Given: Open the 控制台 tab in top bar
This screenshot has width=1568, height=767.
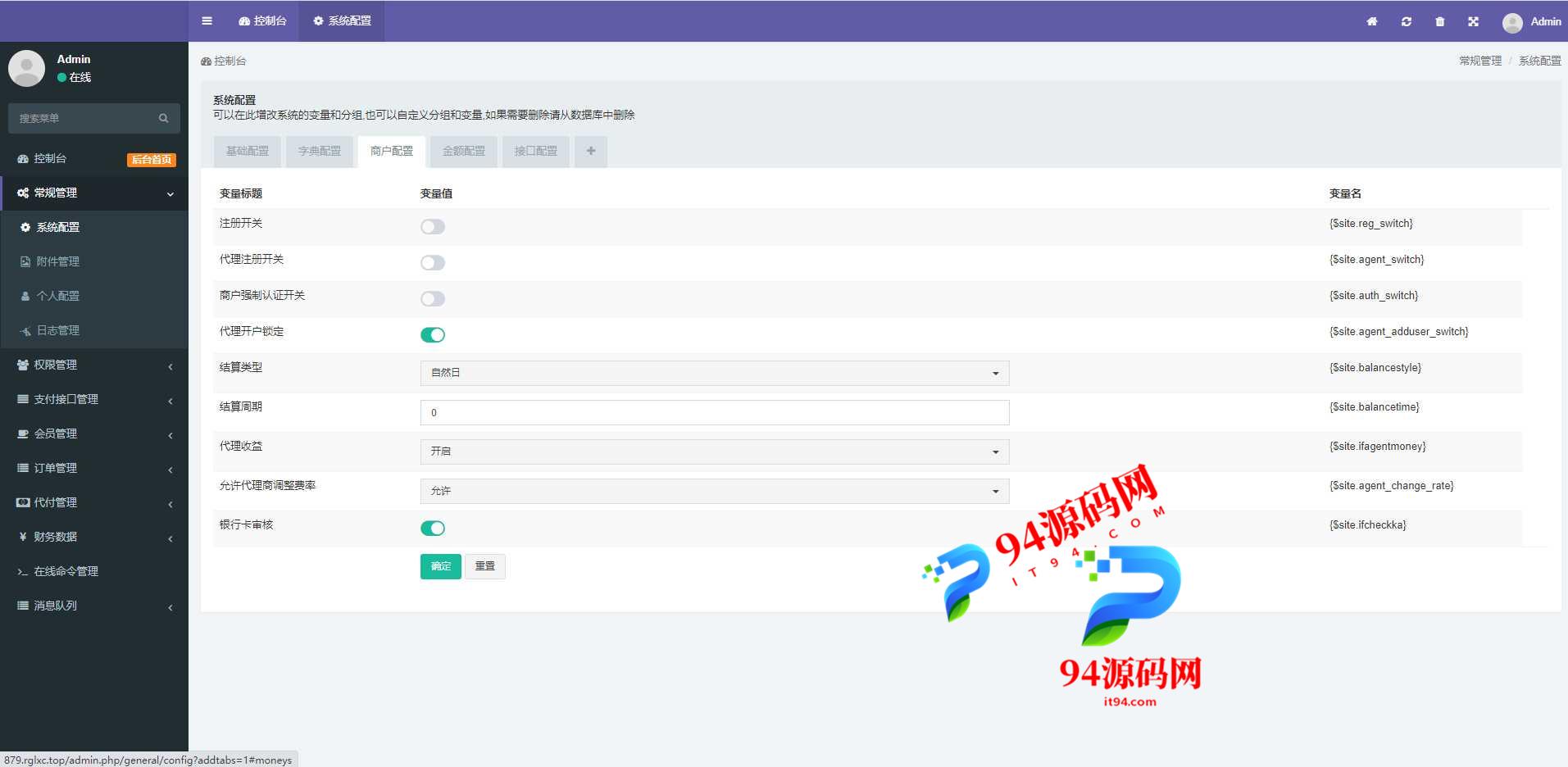Looking at the screenshot, I should click(262, 20).
